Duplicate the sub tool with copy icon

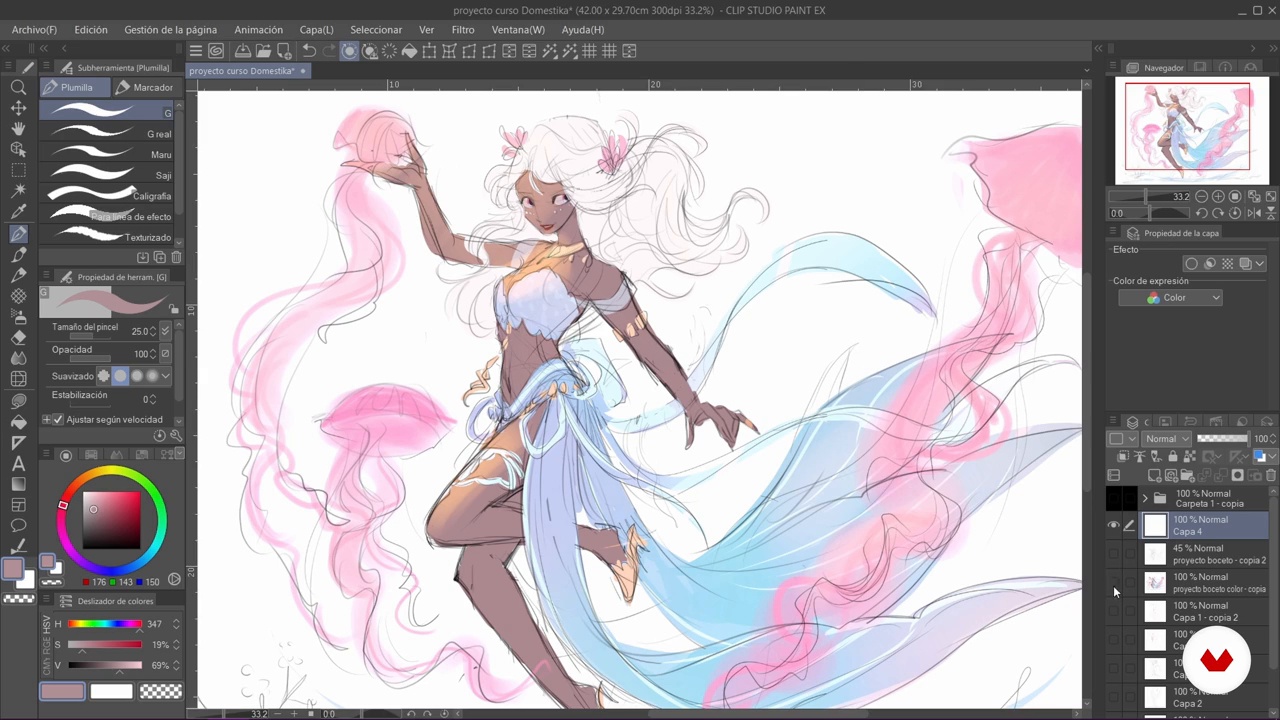160,257
